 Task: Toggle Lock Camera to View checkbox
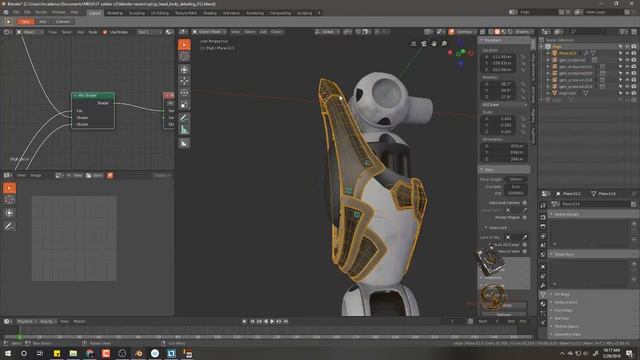524,251
